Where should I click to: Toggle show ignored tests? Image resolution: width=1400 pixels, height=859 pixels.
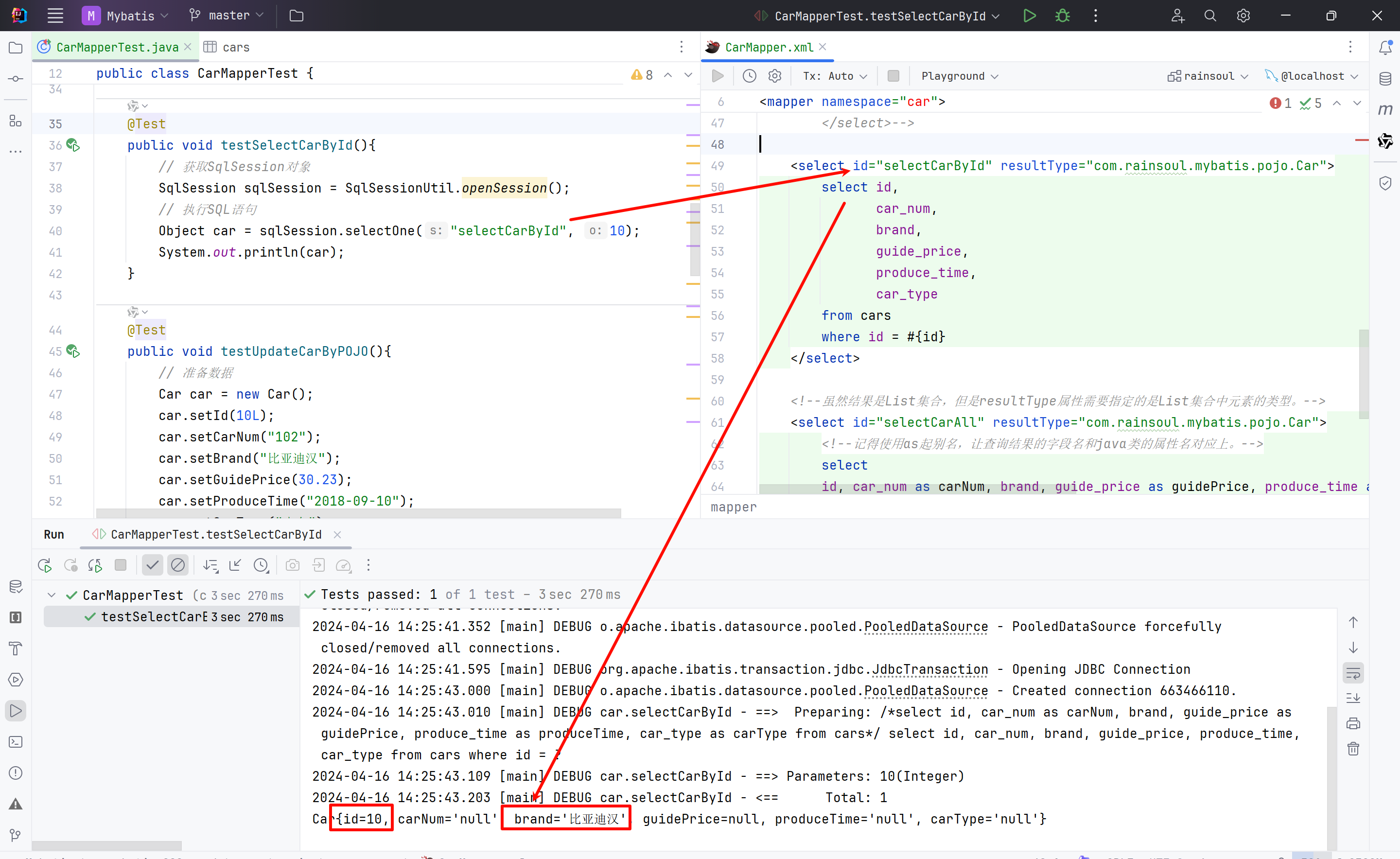[x=178, y=565]
